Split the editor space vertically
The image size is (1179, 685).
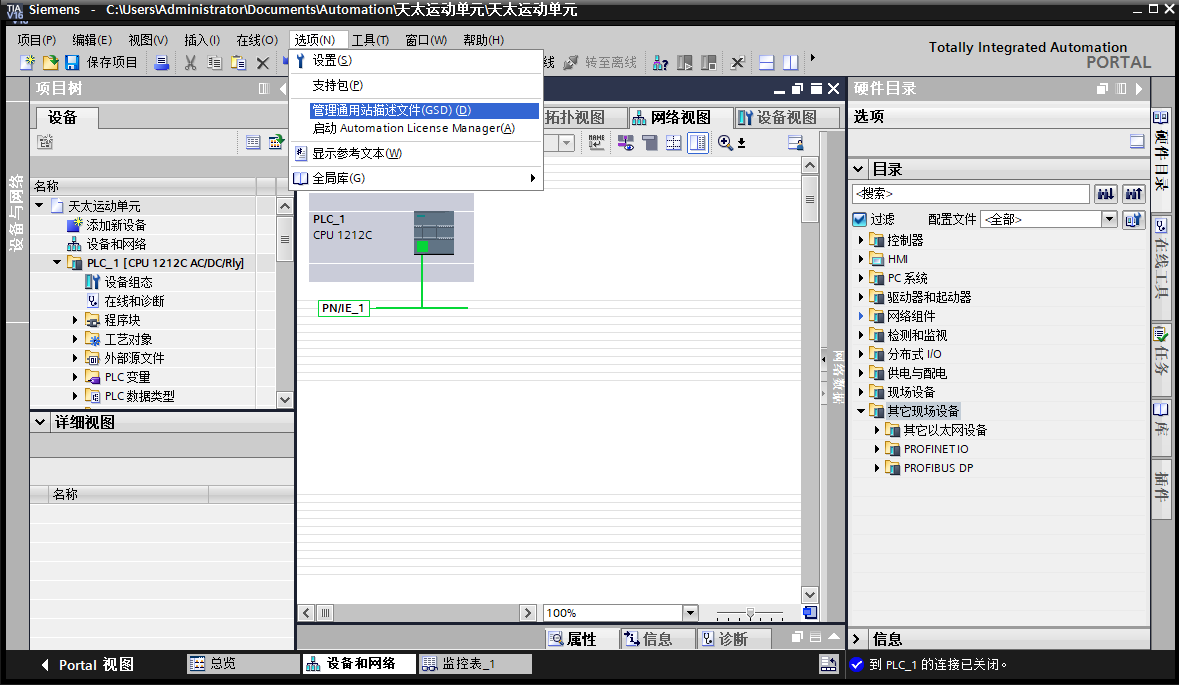coord(790,63)
